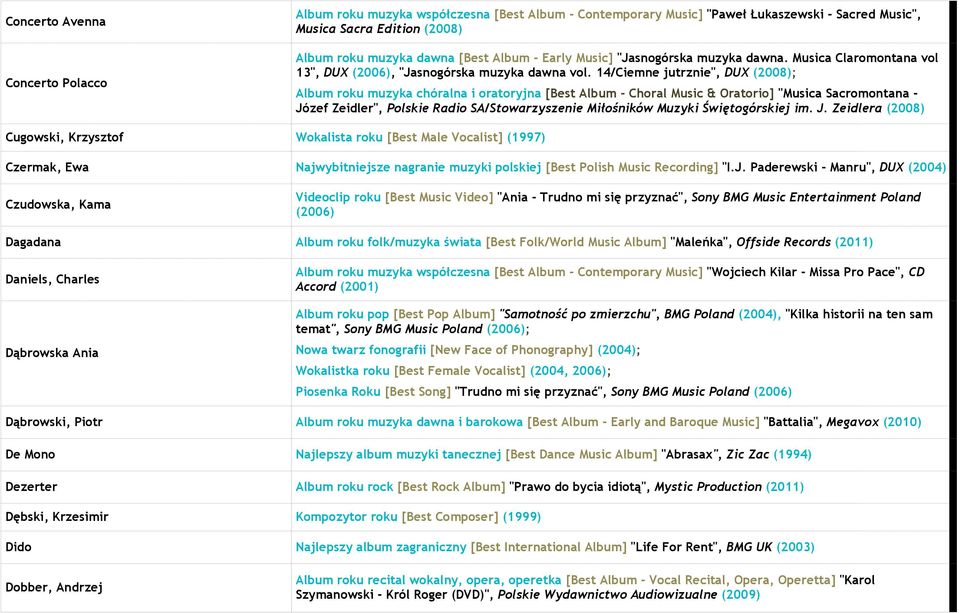The image size is (959, 613).
Task: Select Concerto Polacco in the name column
Action: [x=56, y=83]
